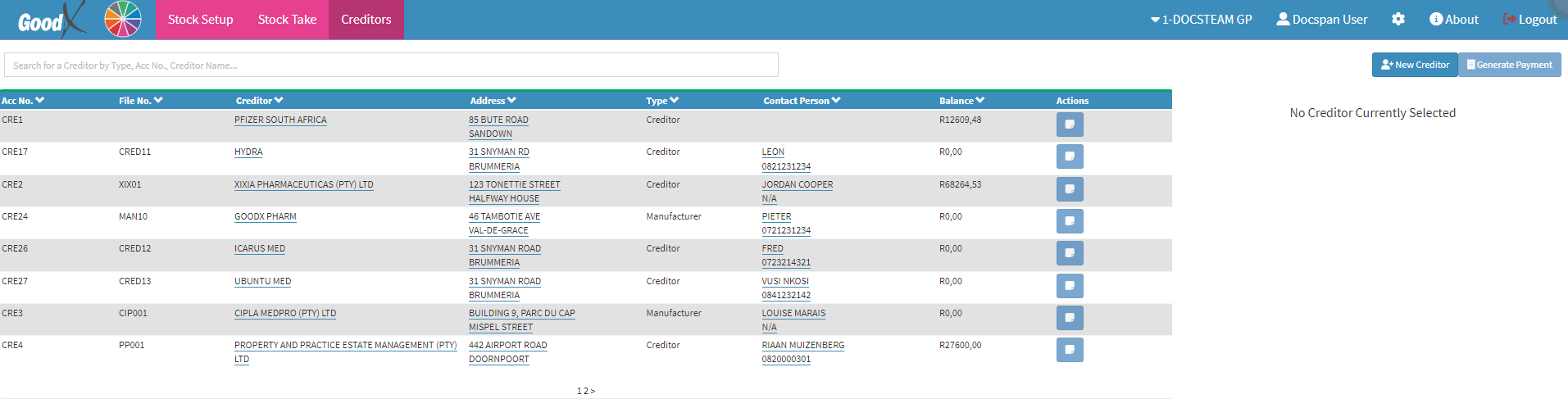This screenshot has width=1568, height=399.
Task: Click contact VUSI NKOSI
Action: pyautogui.click(x=785, y=282)
